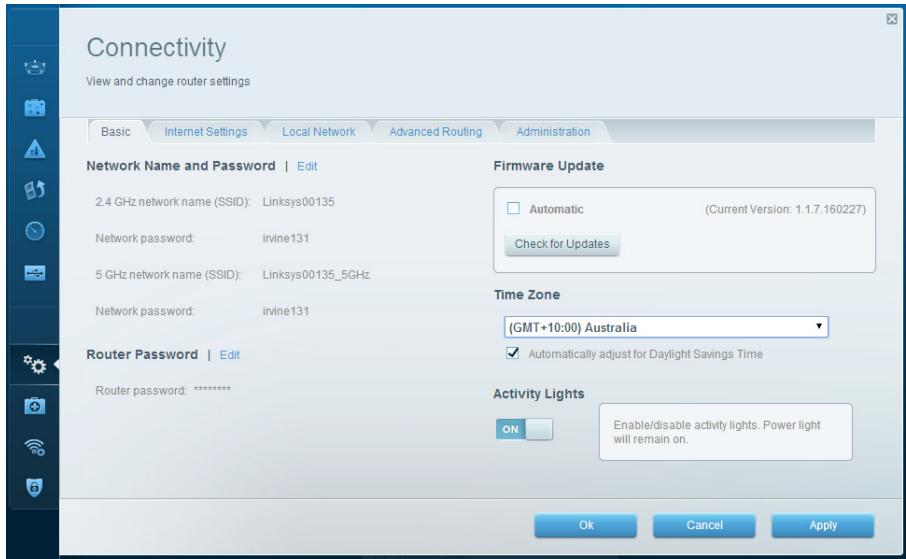Open External Storage USB icon

pyautogui.click(x=35, y=272)
